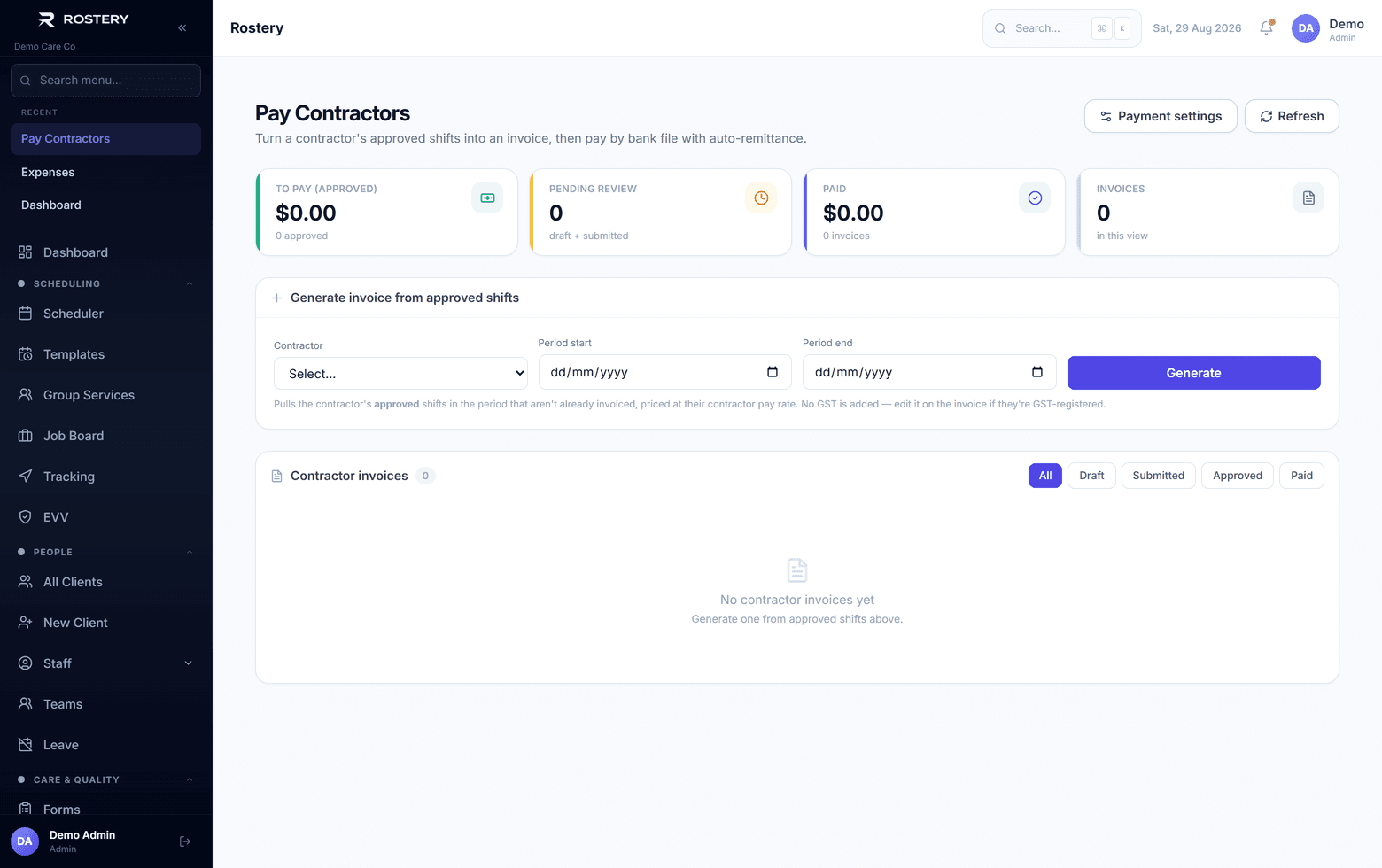This screenshot has width=1382, height=868.
Task: Open Tracking in the sidebar
Action: click(x=106, y=477)
